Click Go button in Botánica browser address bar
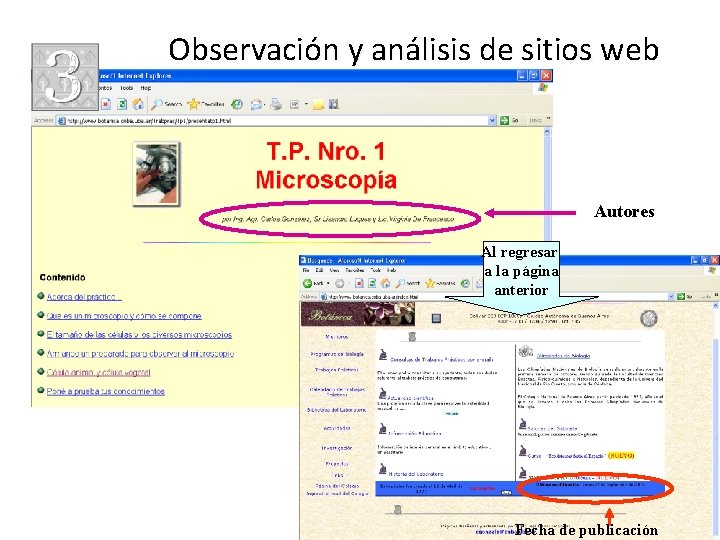 click(686, 297)
